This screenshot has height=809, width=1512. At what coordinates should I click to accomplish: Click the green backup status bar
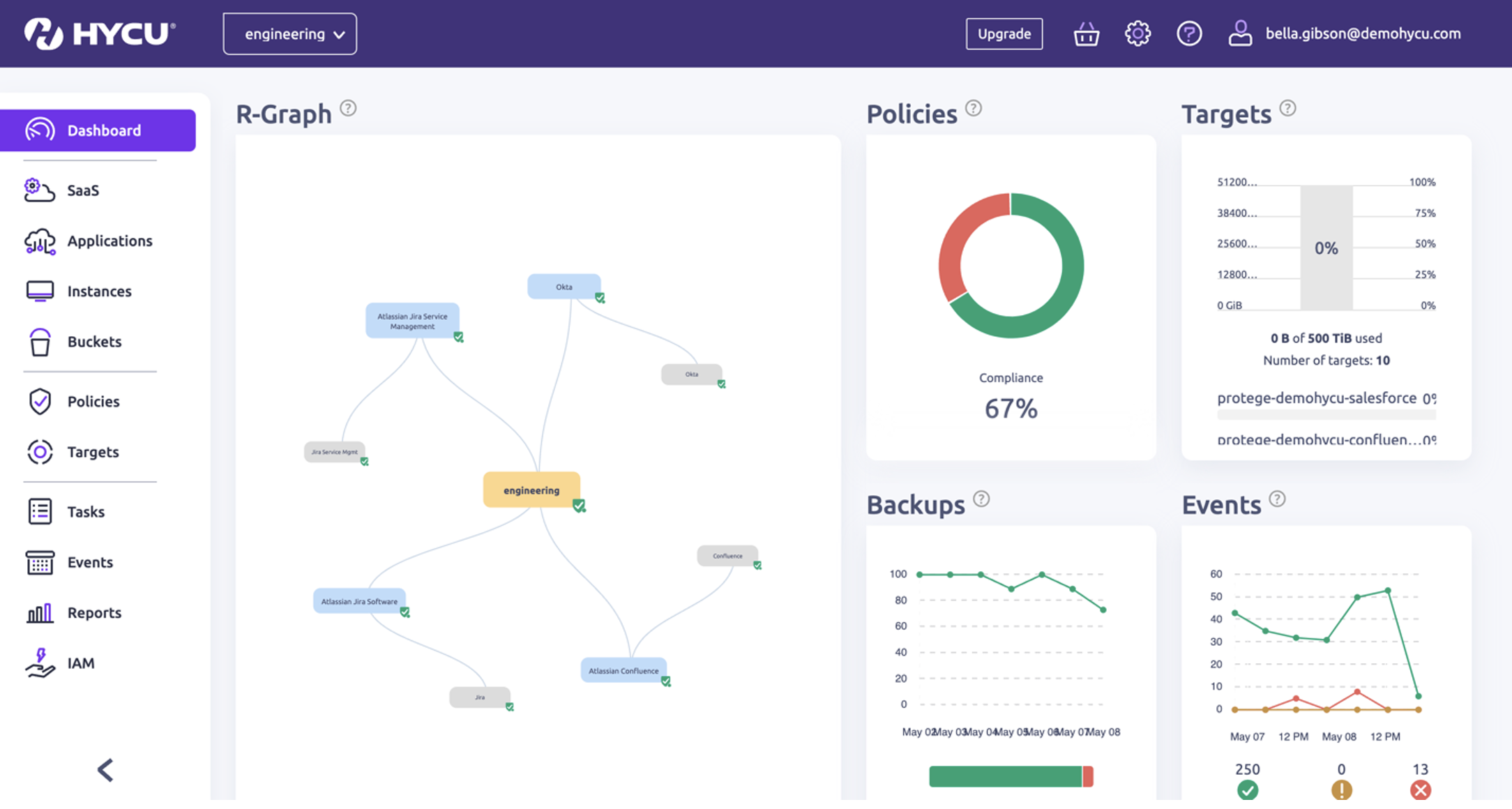1004,775
